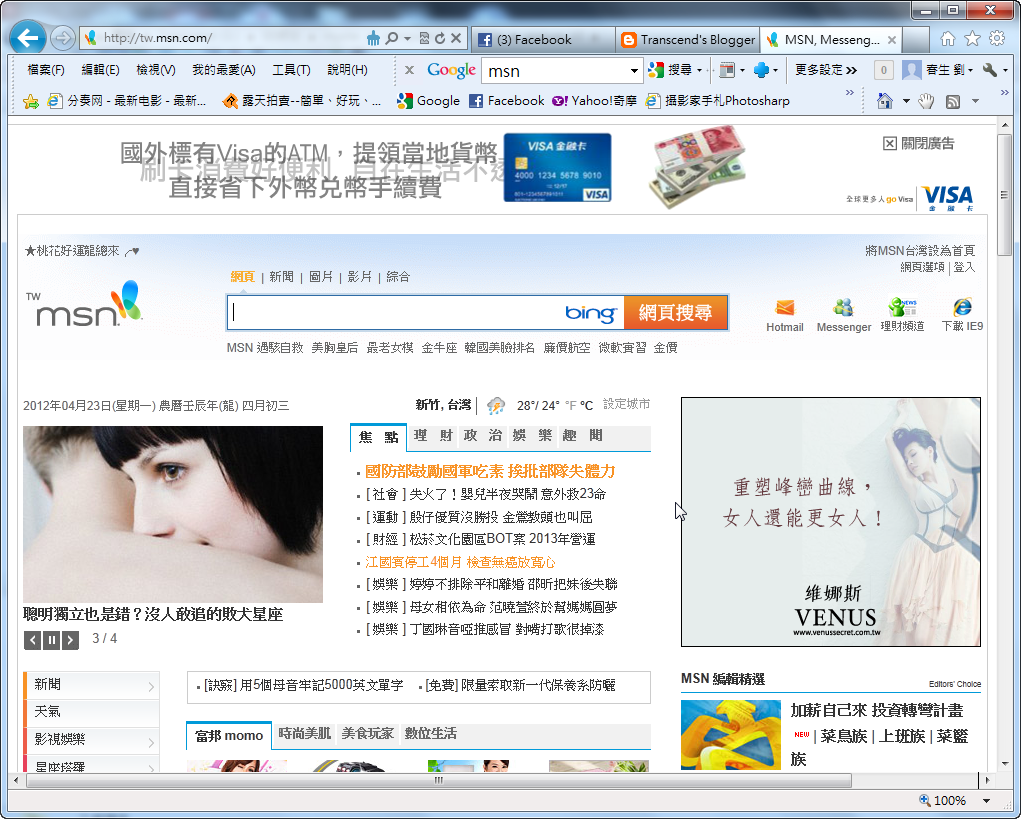Click next slide arrow in slideshow
The width and height of the screenshot is (1021, 819).
point(70,641)
